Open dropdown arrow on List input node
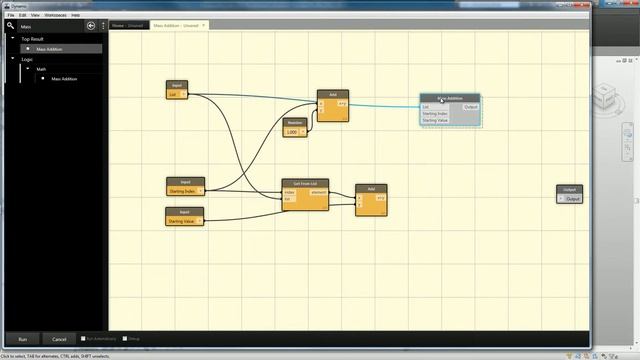640x360 pixels. coord(183,94)
